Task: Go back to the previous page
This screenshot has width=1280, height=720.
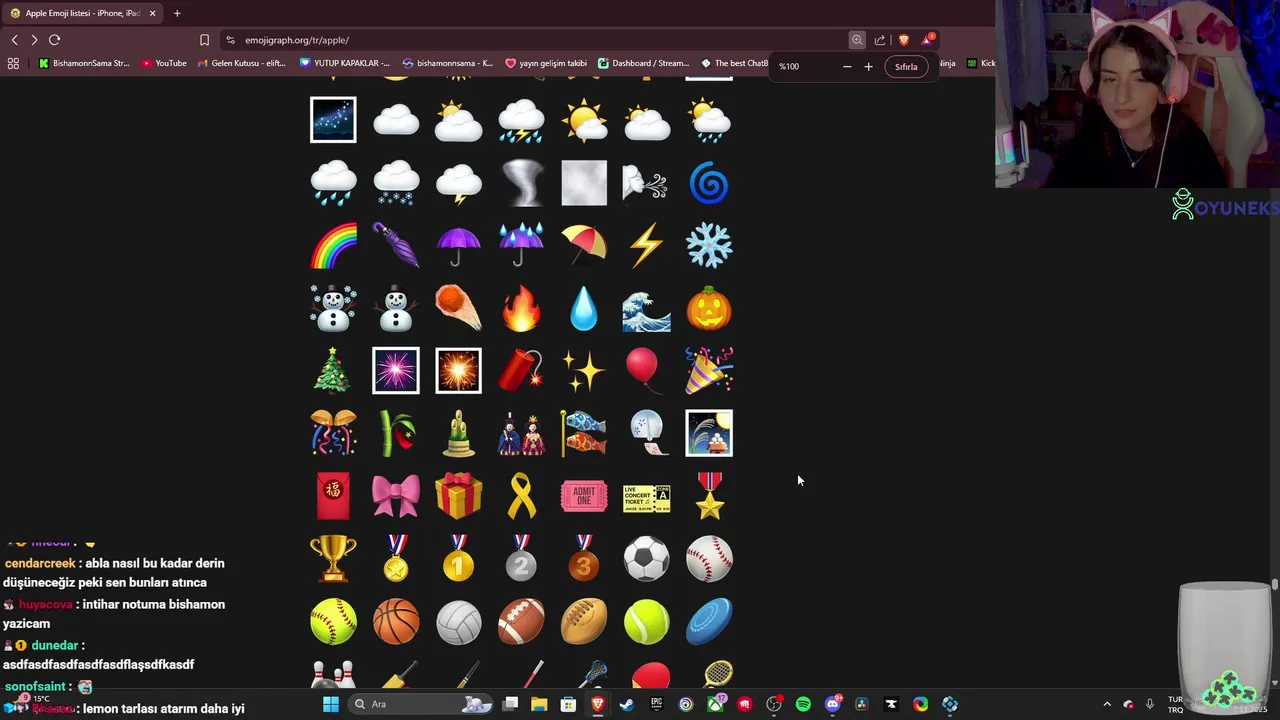Action: click(14, 40)
